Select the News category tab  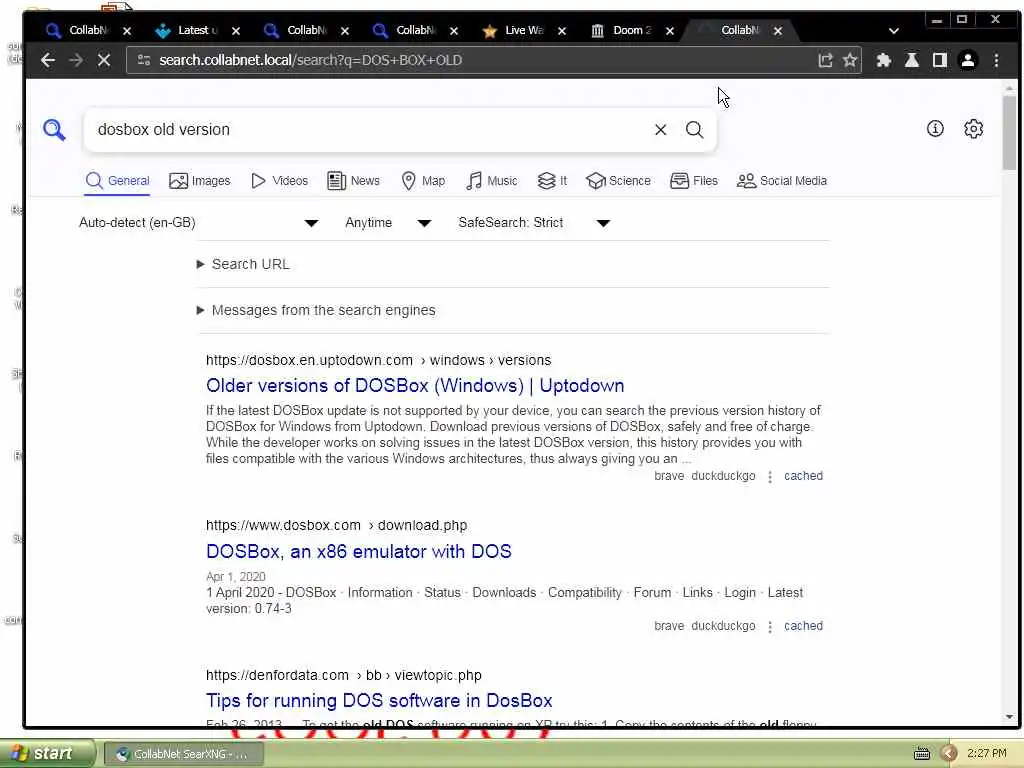tap(353, 181)
